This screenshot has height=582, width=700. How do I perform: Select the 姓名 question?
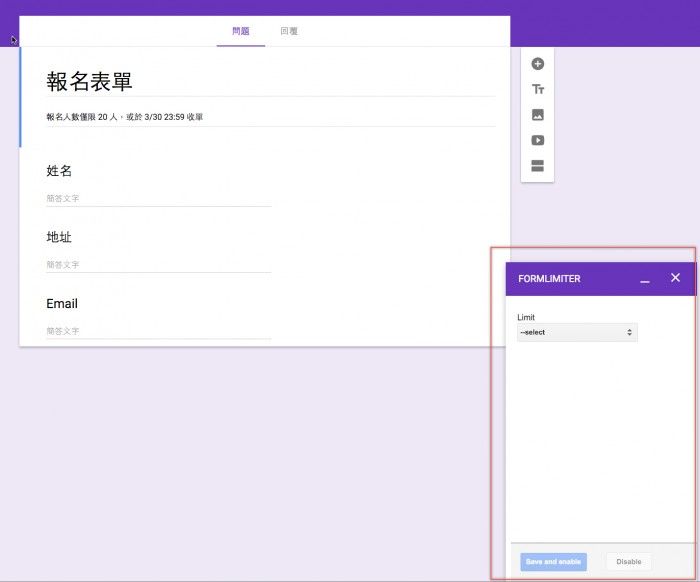pos(59,171)
